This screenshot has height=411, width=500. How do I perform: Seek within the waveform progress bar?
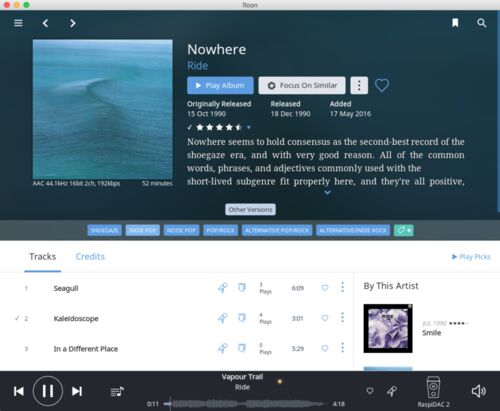pyautogui.click(x=245, y=404)
